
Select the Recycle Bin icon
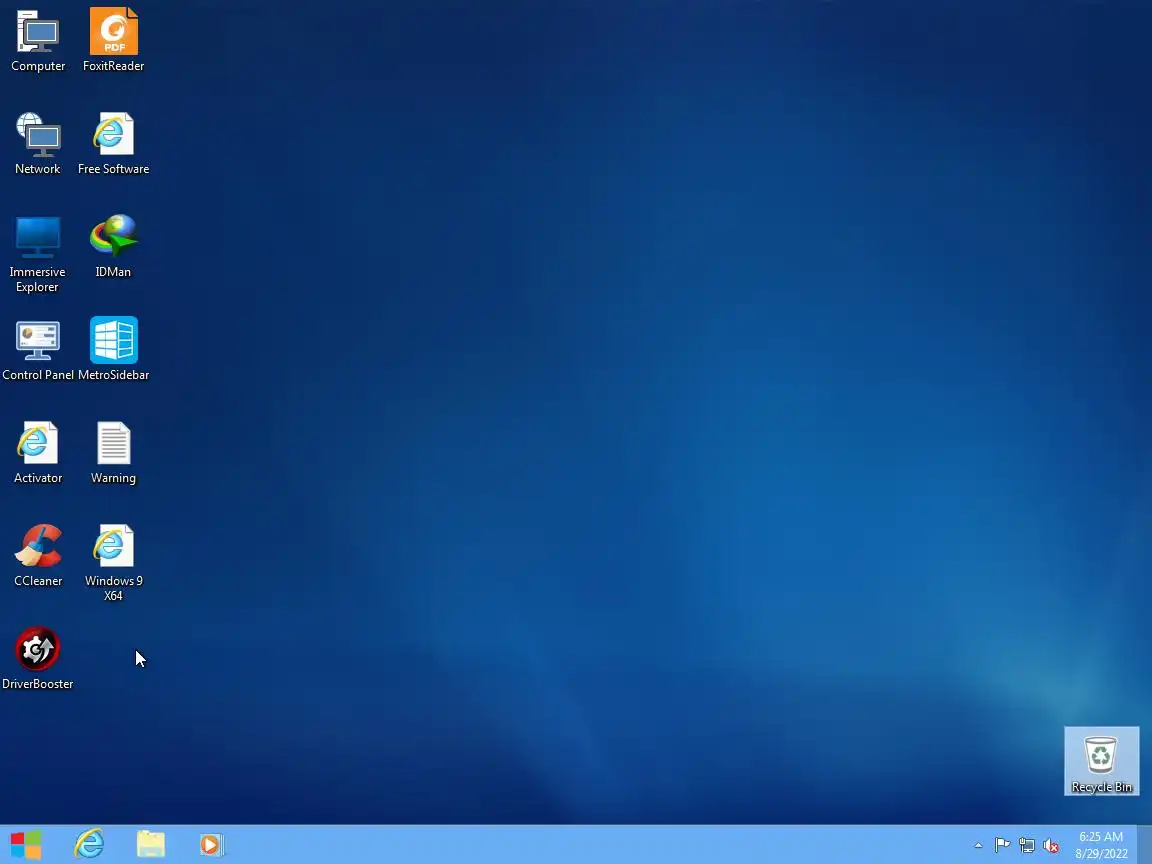pyautogui.click(x=1101, y=761)
